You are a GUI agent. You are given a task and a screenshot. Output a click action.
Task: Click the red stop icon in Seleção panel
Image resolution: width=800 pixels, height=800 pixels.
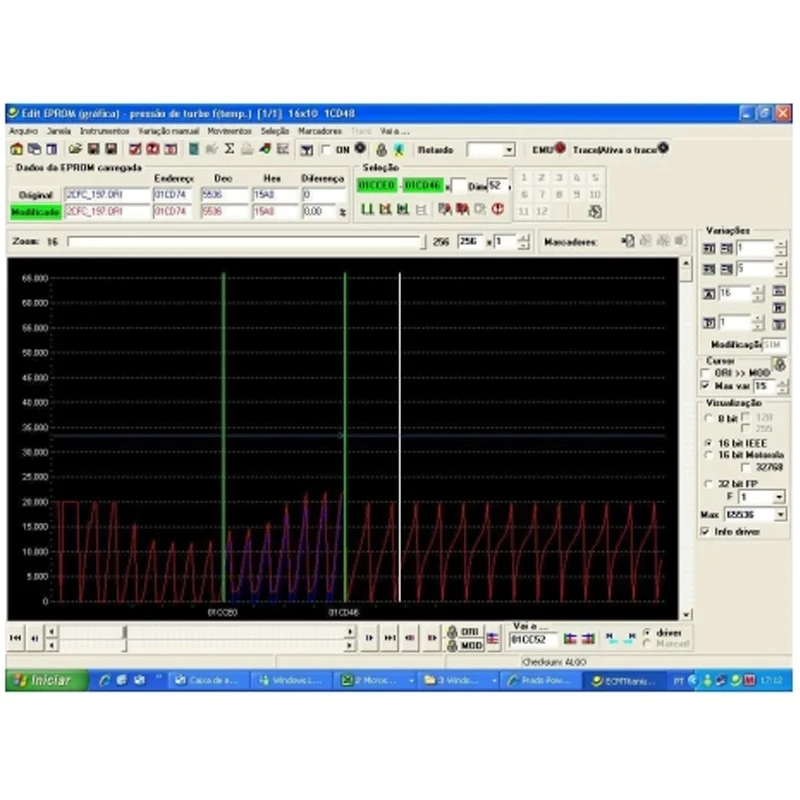(497, 209)
